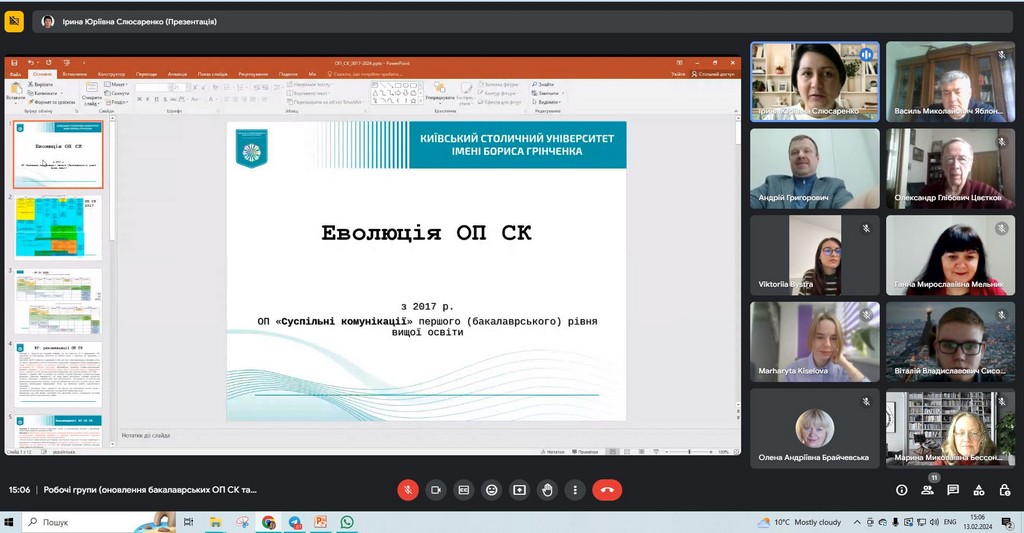The image size is (1024, 533).
Task: Open the chat messages panel
Action: tap(953, 490)
